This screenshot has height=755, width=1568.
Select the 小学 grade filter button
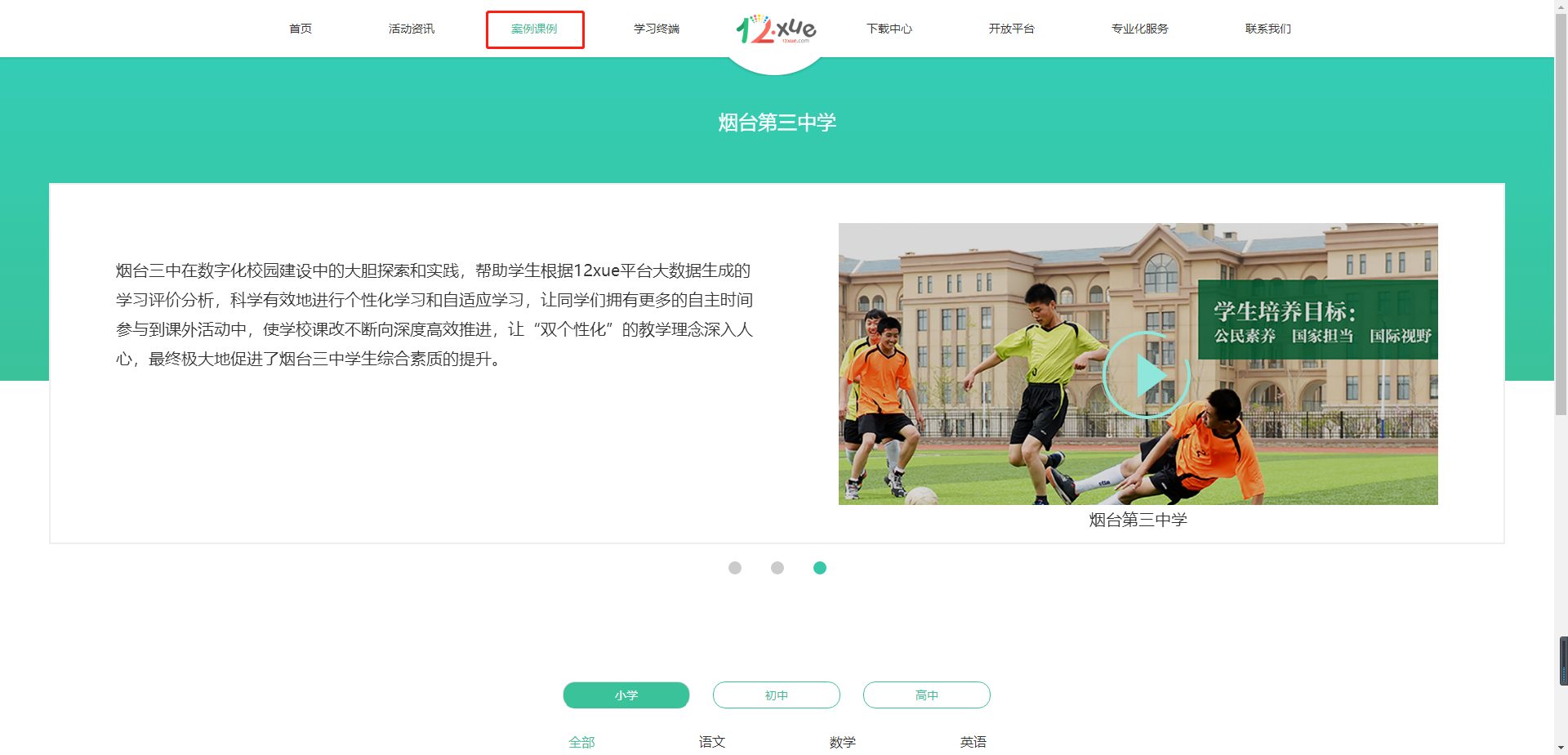(x=626, y=695)
